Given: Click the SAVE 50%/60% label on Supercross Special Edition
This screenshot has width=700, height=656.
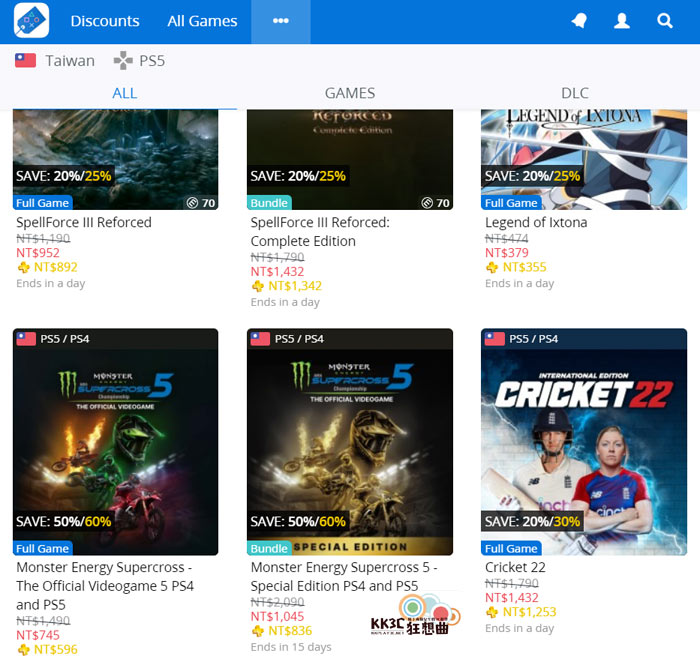Looking at the screenshot, I should tap(298, 521).
